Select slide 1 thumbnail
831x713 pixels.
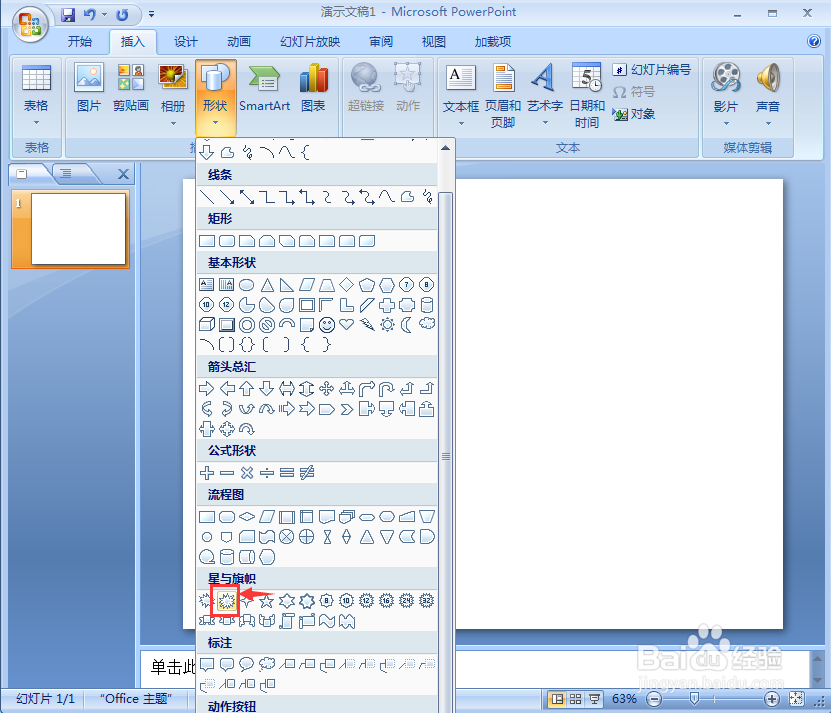tap(78, 228)
